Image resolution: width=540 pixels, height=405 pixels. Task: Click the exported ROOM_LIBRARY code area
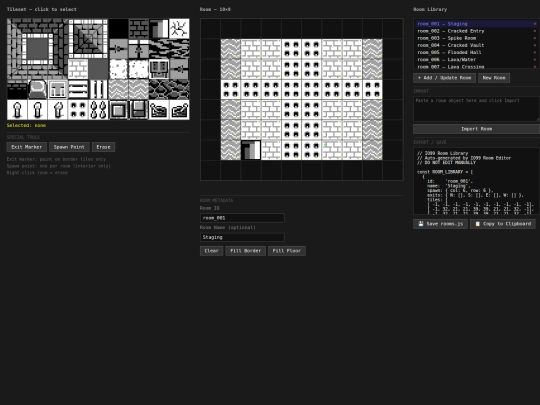[476, 181]
